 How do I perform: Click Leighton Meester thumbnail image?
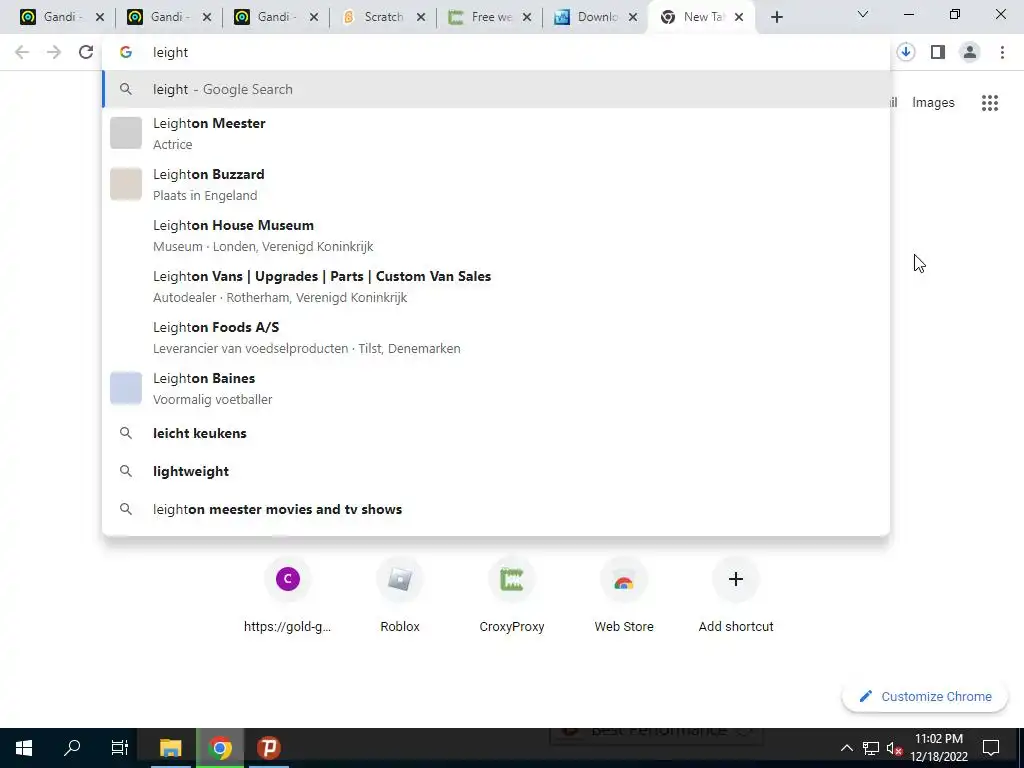click(126, 133)
